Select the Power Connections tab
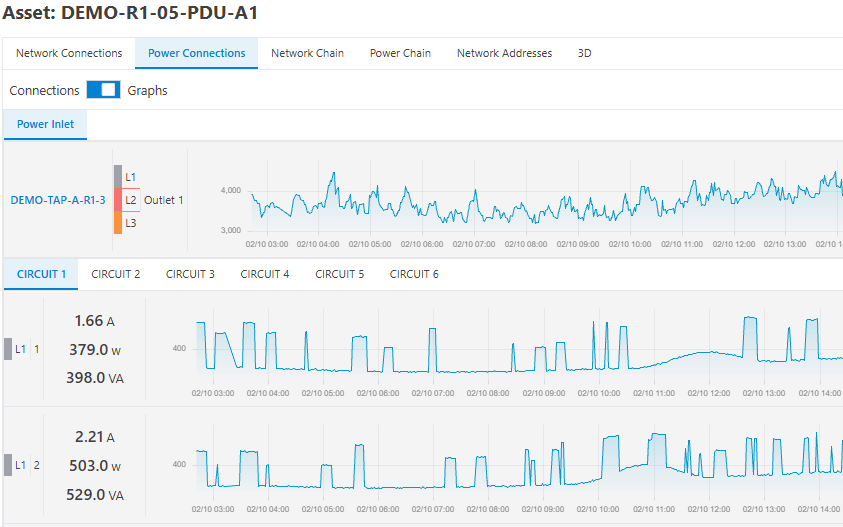This screenshot has width=843, height=527. [196, 53]
